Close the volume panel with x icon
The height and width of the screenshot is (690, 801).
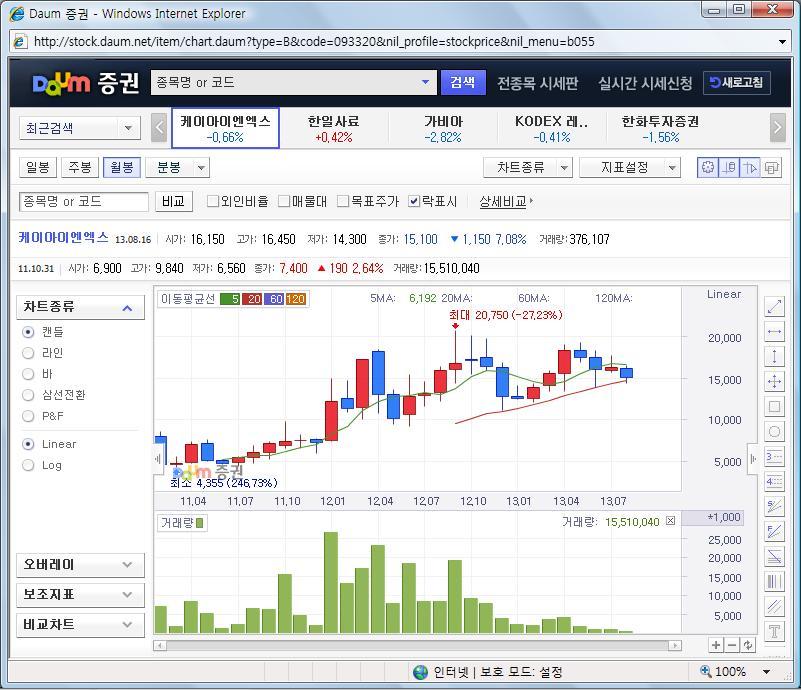[x=671, y=521]
